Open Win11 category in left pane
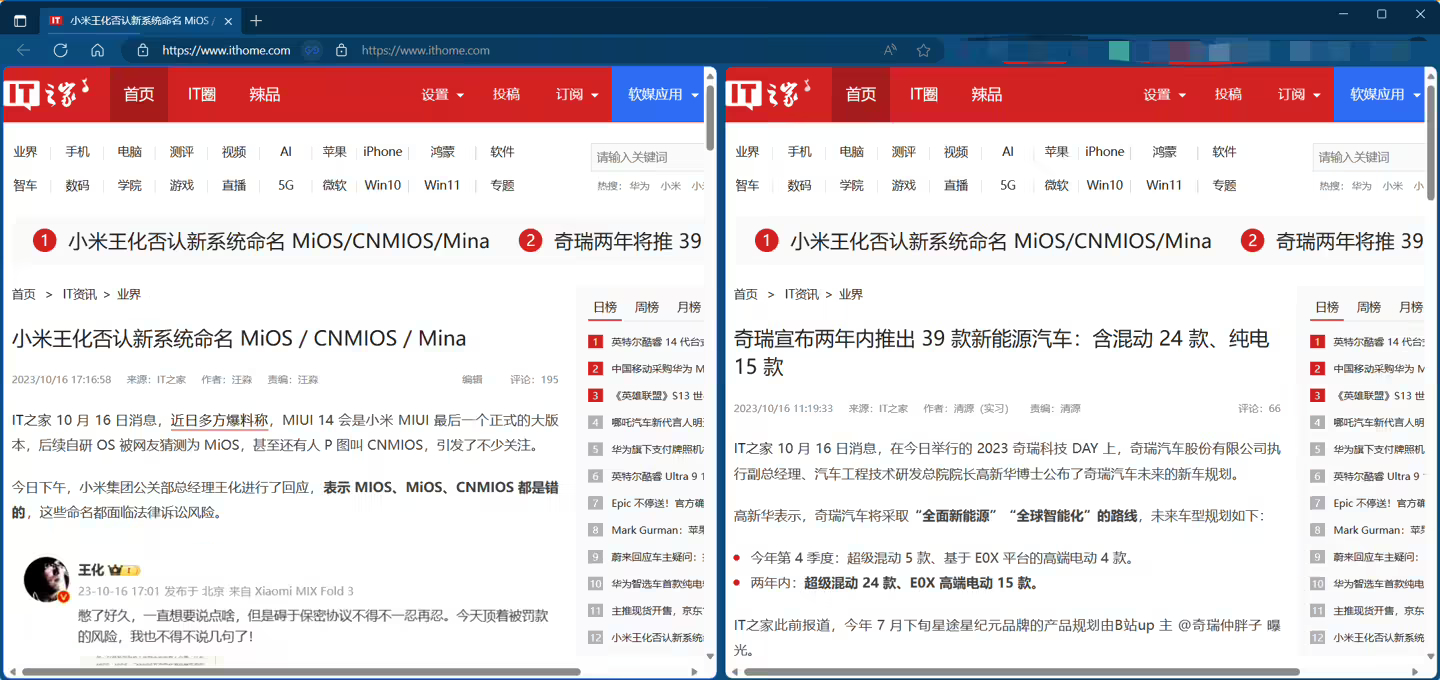This screenshot has height=680, width=1440. (442, 185)
